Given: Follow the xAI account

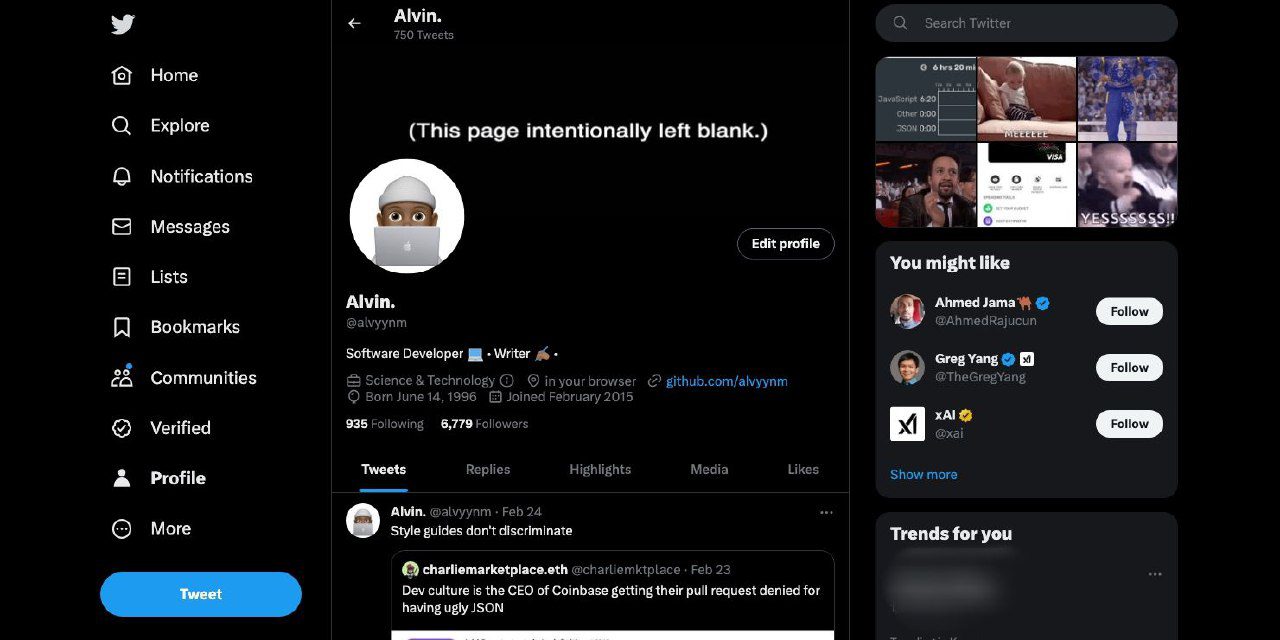Looking at the screenshot, I should (1129, 423).
